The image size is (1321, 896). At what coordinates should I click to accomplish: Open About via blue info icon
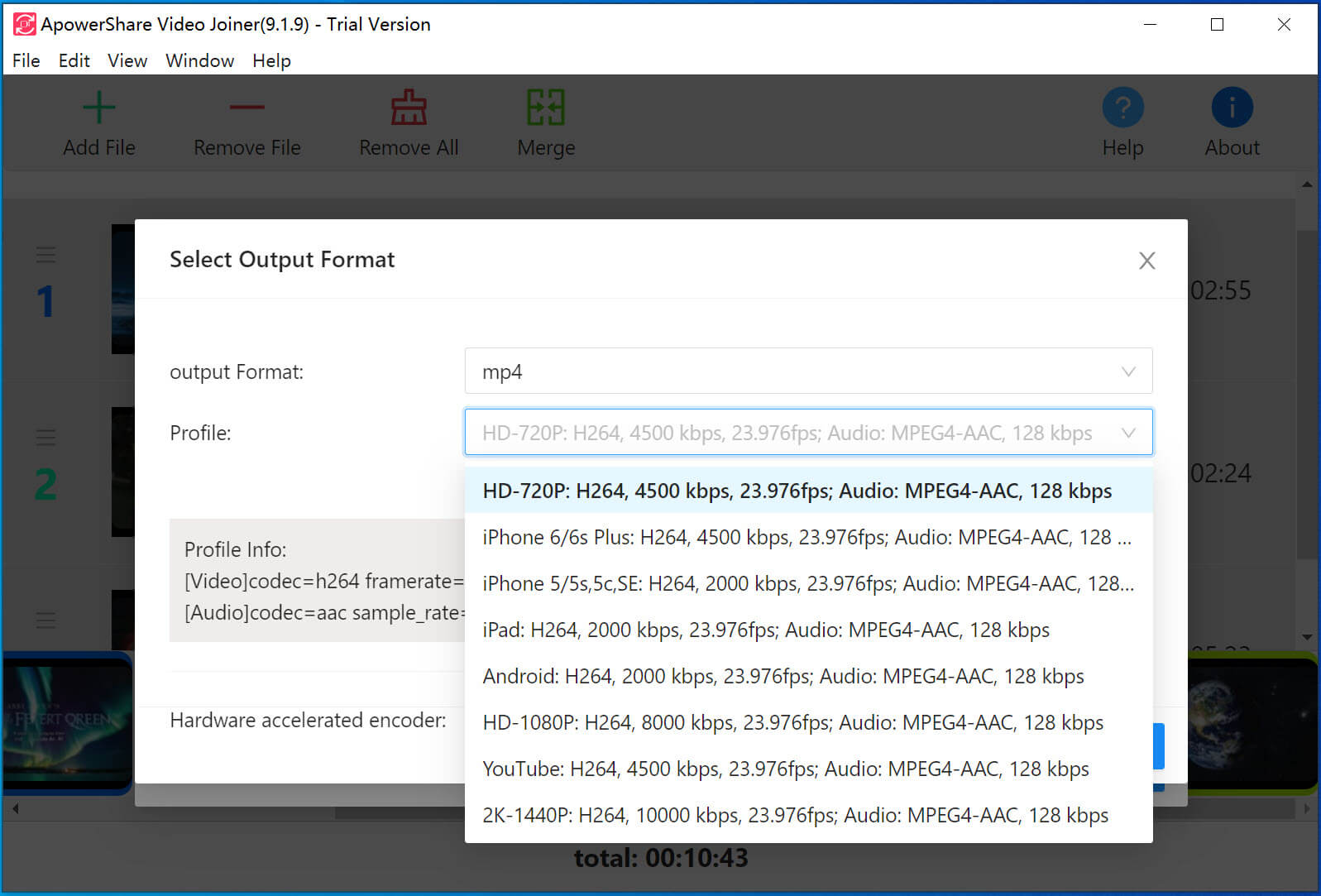pos(1232,108)
